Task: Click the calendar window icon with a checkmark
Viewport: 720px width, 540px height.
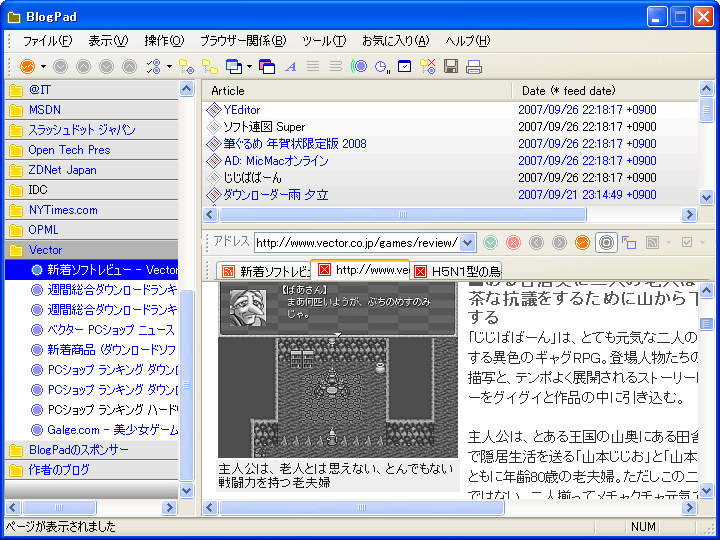Action: tap(405, 67)
